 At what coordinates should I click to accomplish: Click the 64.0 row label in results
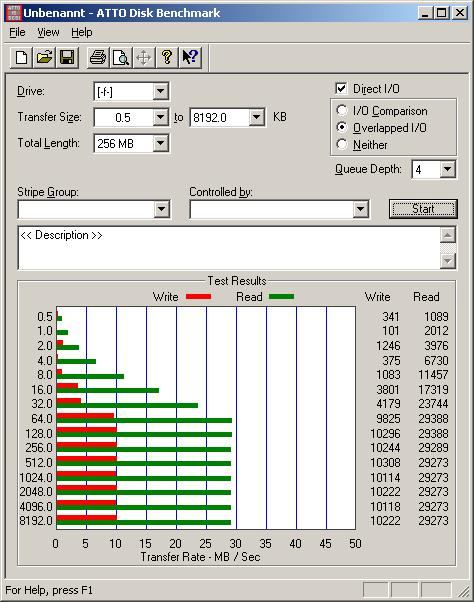click(x=42, y=418)
